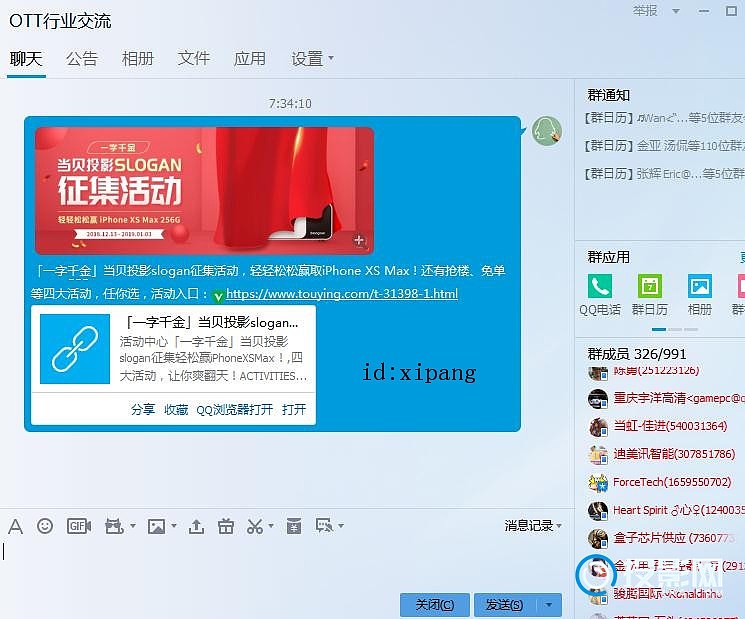This screenshot has width=745, height=619.
Task: Click 分享 on the link card
Action: point(143,409)
